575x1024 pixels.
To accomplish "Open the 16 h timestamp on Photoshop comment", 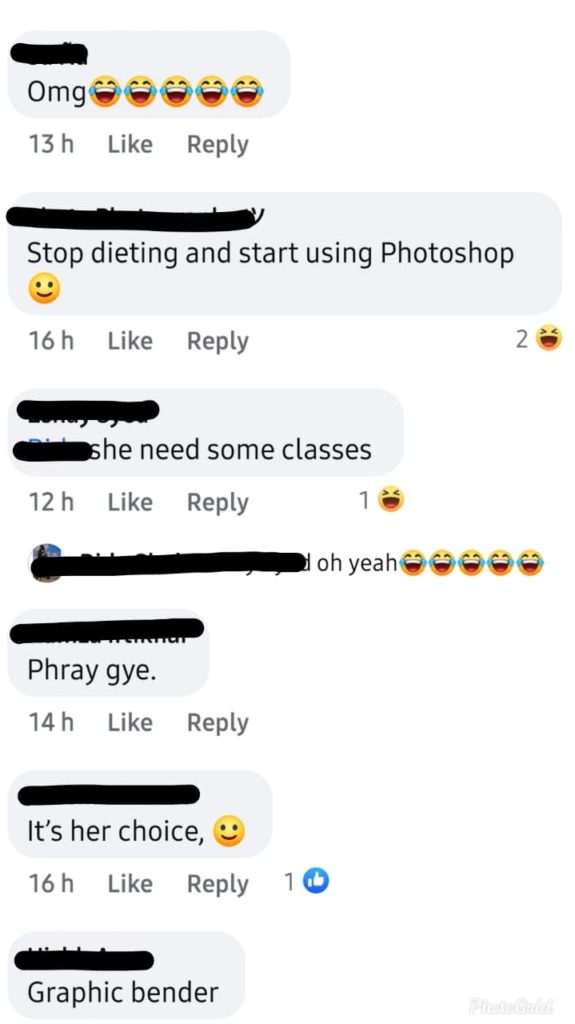I will pyautogui.click(x=51, y=341).
